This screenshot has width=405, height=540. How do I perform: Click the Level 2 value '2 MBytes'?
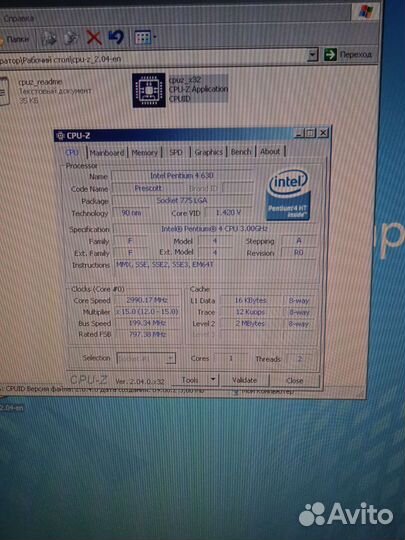tap(250, 323)
